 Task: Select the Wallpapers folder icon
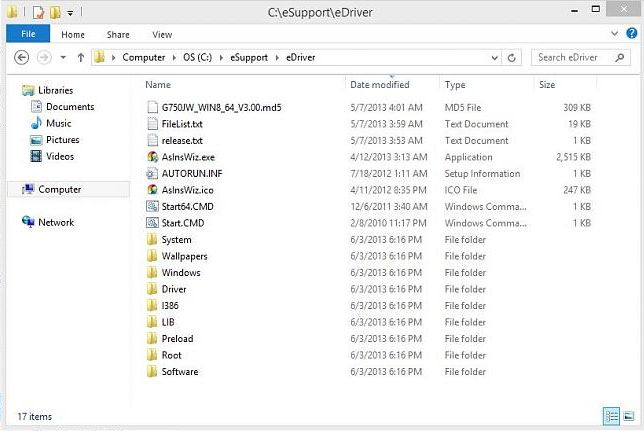coord(152,256)
